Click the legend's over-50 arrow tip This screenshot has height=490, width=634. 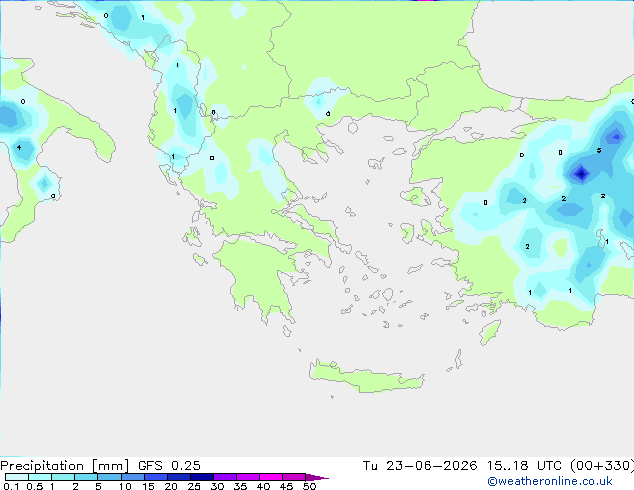pos(317,477)
